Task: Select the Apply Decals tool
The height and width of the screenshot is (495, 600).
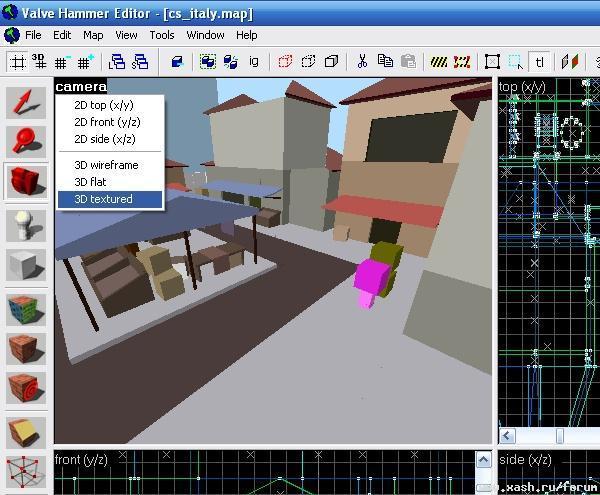Action: click(x=25, y=388)
